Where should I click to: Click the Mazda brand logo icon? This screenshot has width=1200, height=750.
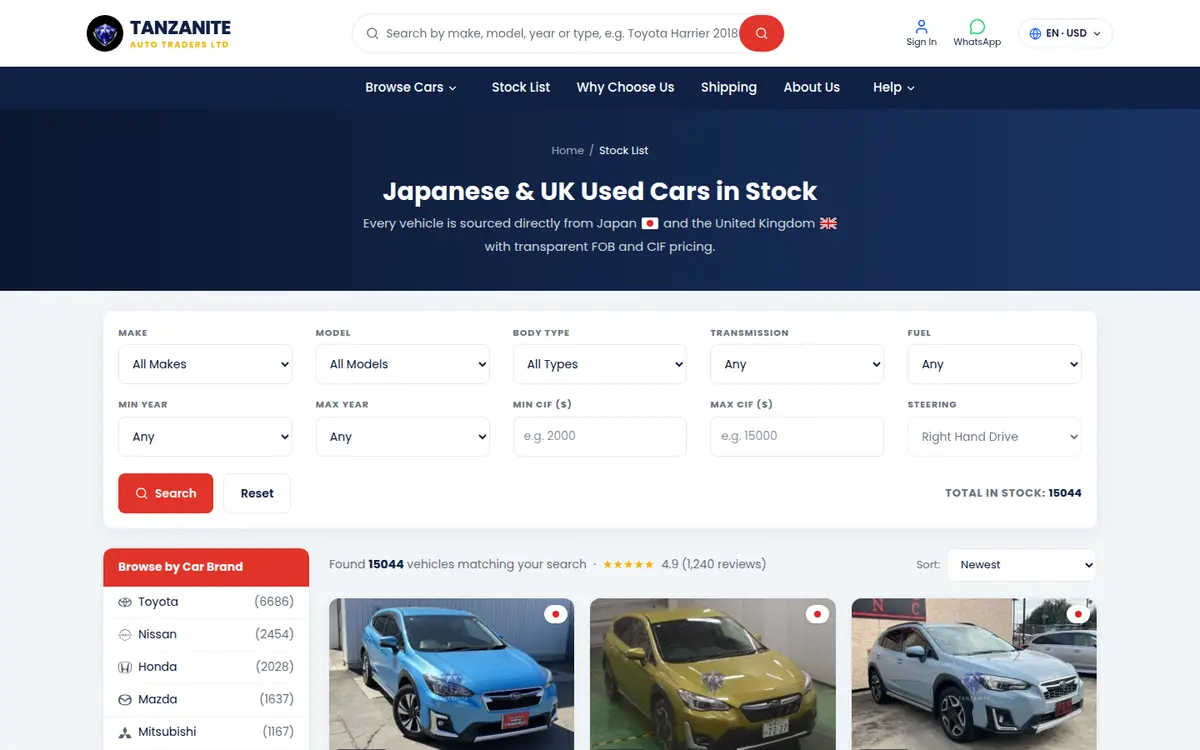pos(125,700)
